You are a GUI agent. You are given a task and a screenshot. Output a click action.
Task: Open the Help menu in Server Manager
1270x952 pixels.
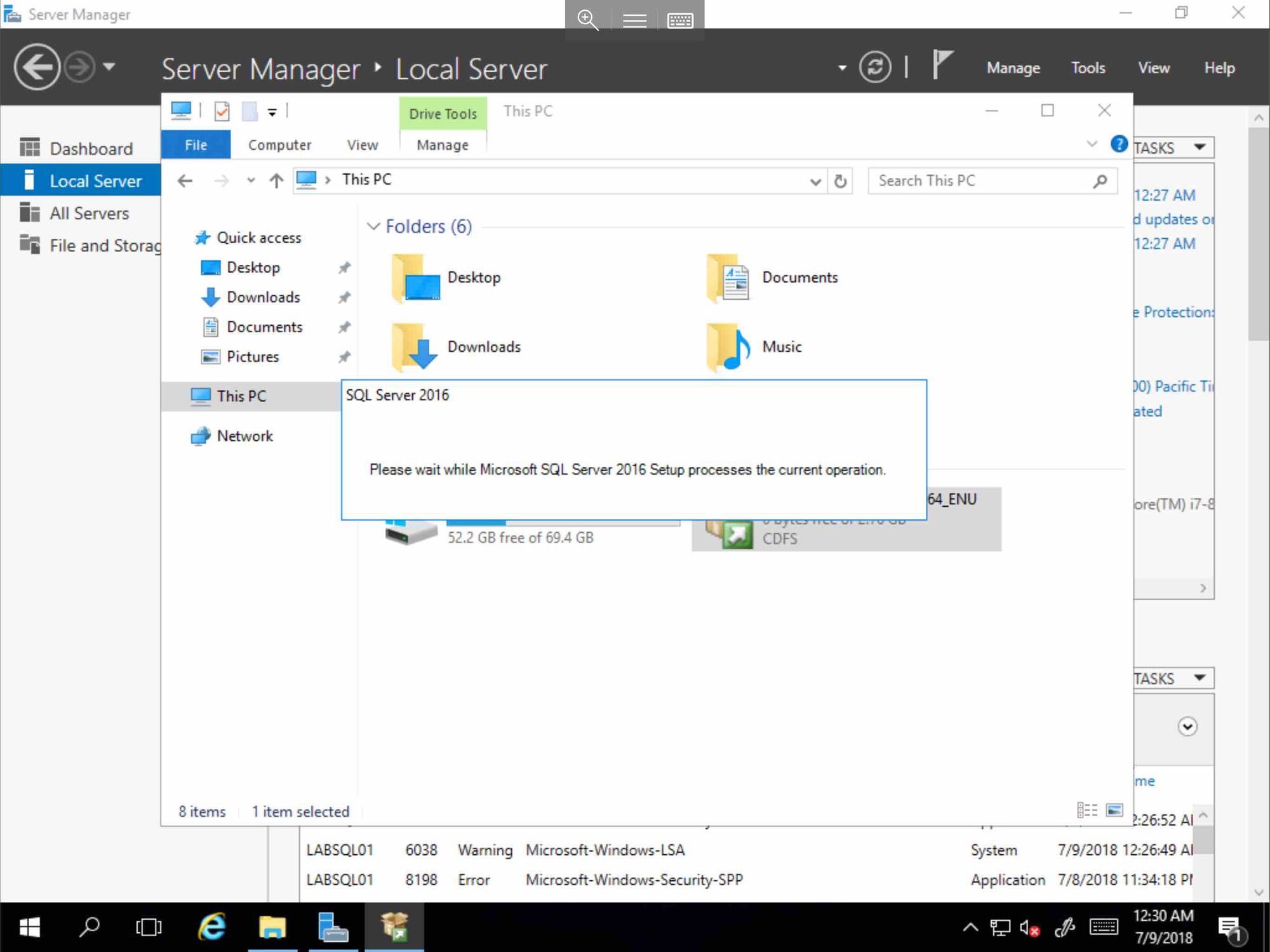[1219, 68]
